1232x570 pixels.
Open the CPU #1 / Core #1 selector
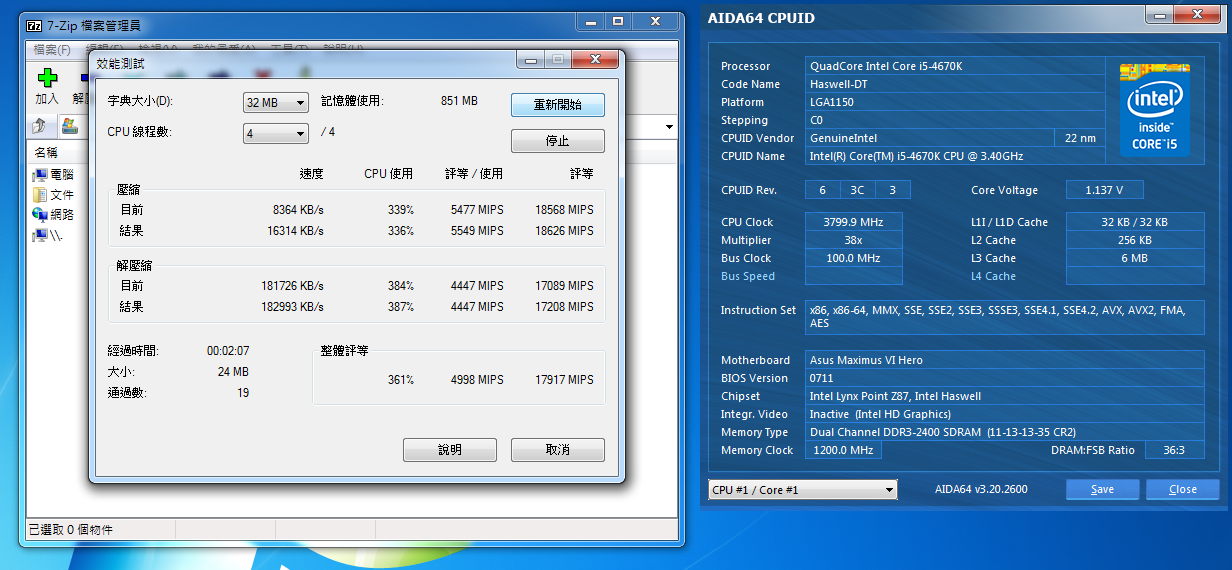(803, 490)
